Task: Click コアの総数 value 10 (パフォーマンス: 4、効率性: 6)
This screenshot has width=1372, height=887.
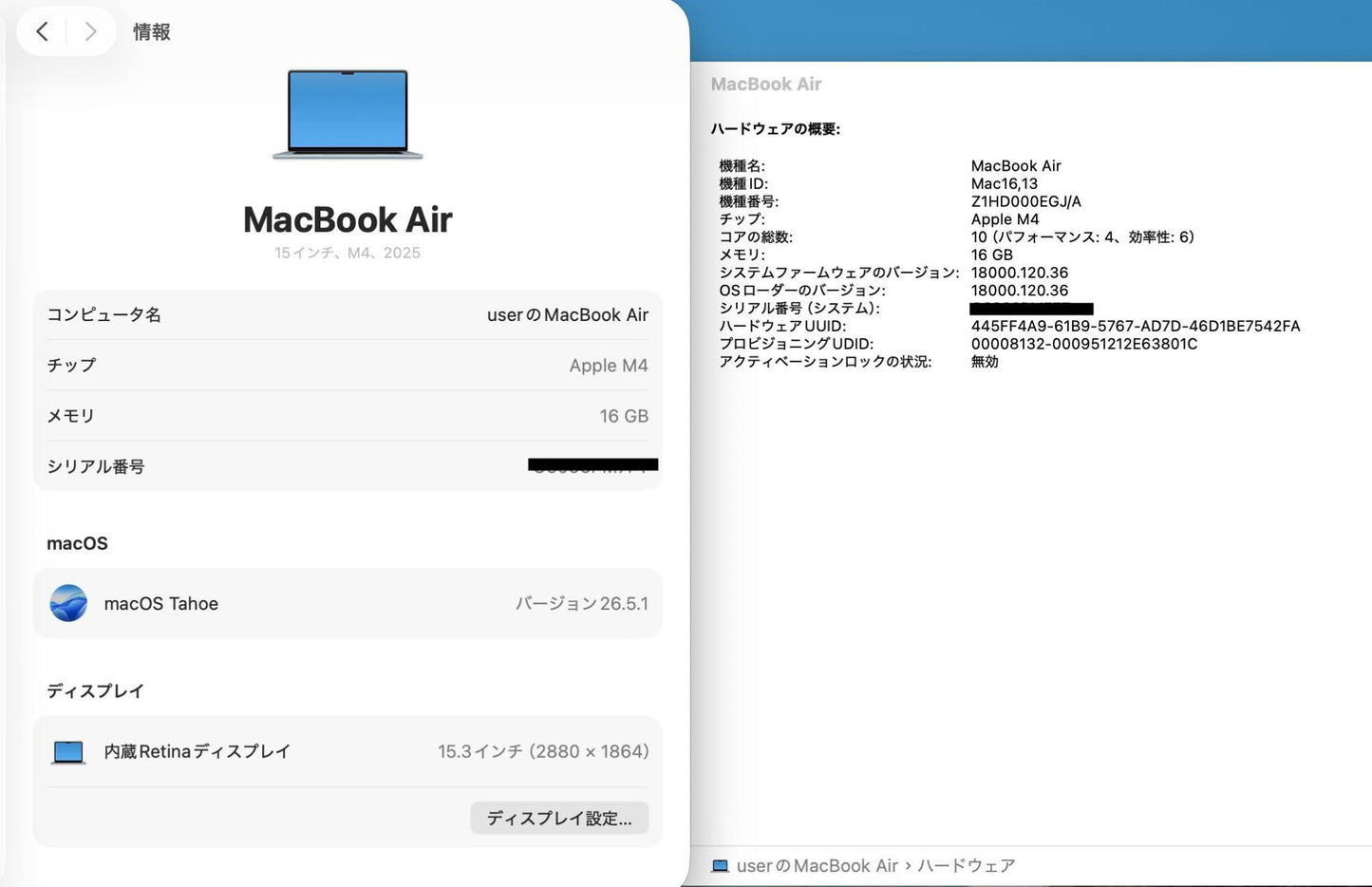Action: pos(1082,236)
